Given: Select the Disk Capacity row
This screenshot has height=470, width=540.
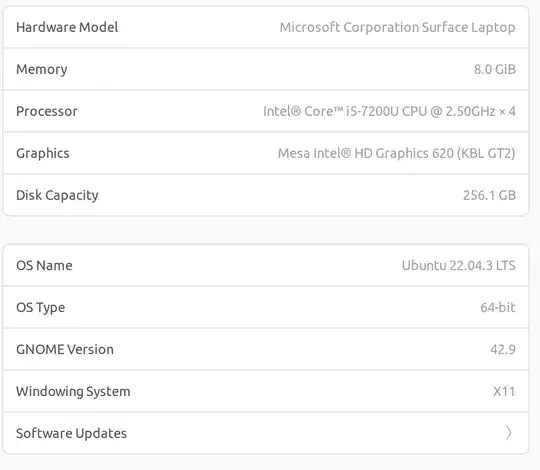Looking at the screenshot, I should coord(266,195).
